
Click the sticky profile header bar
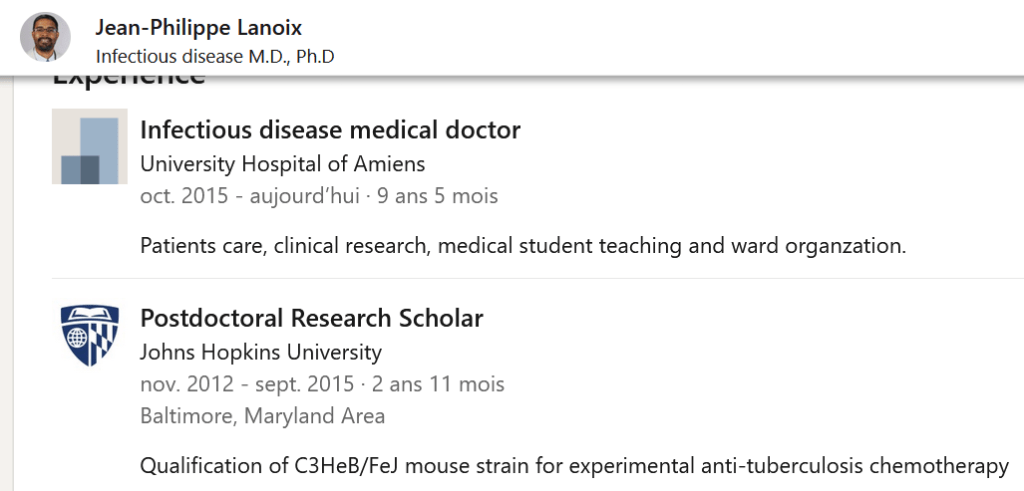650,38
